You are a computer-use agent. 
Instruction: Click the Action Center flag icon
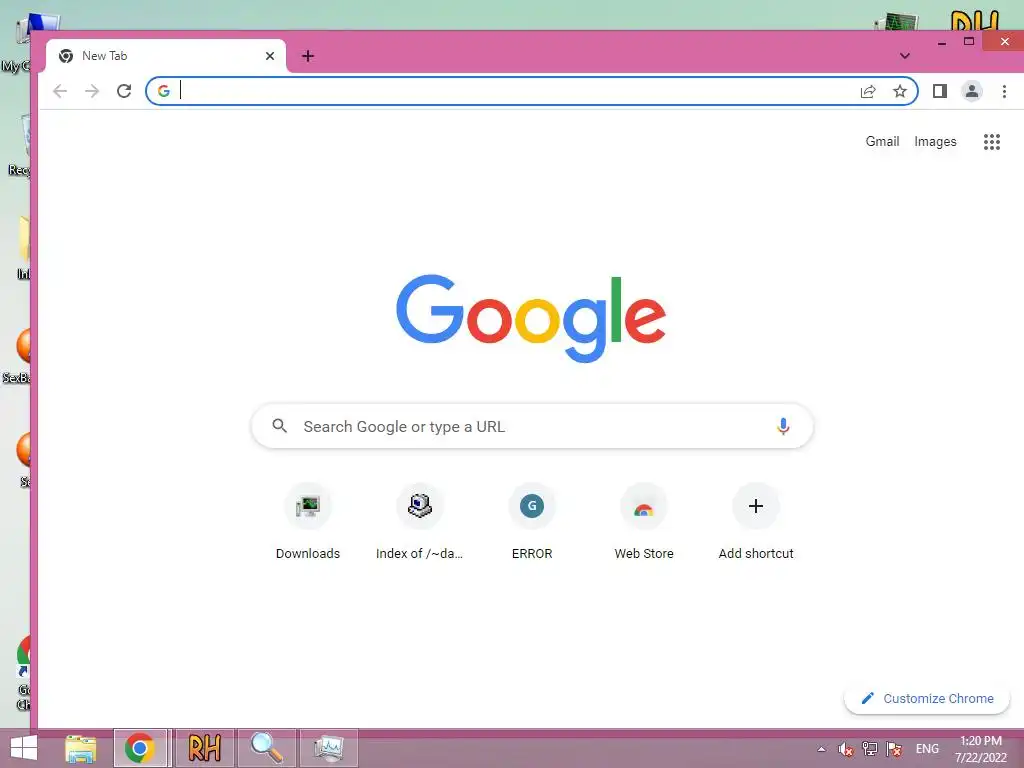click(894, 749)
